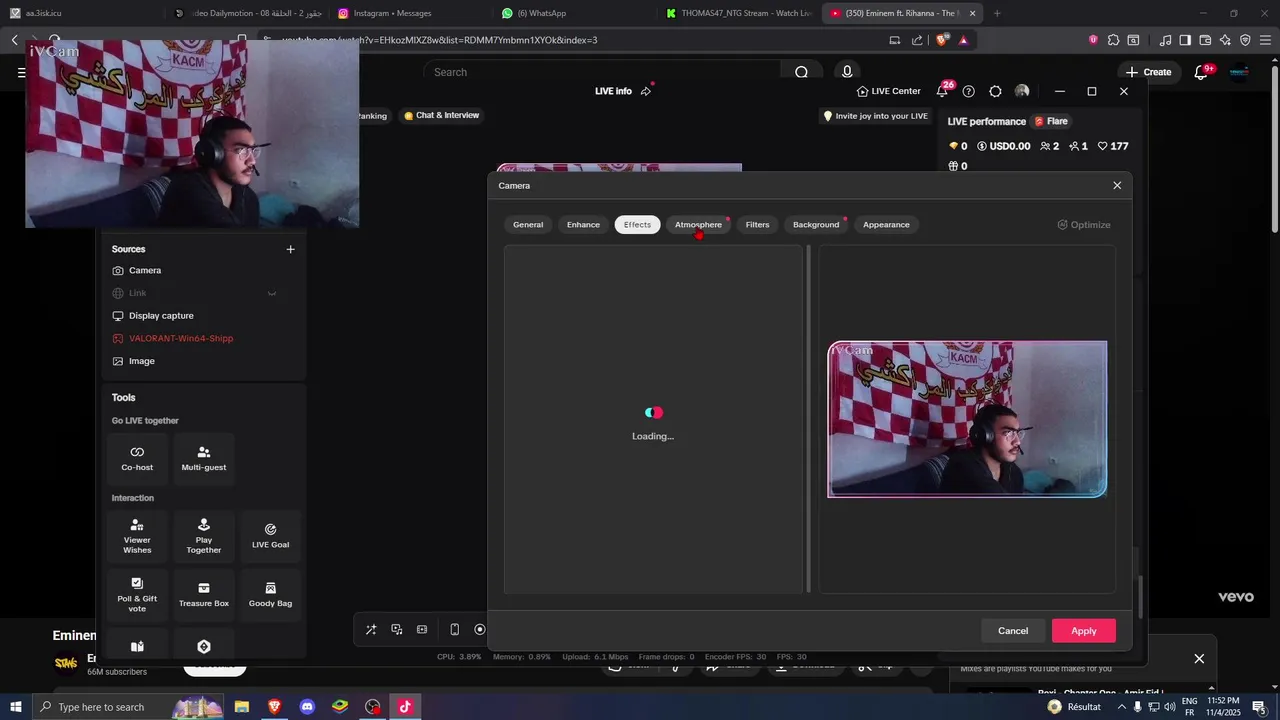
Task: Open TikTok LIVE Studio taskbar icon
Action: 405,707
